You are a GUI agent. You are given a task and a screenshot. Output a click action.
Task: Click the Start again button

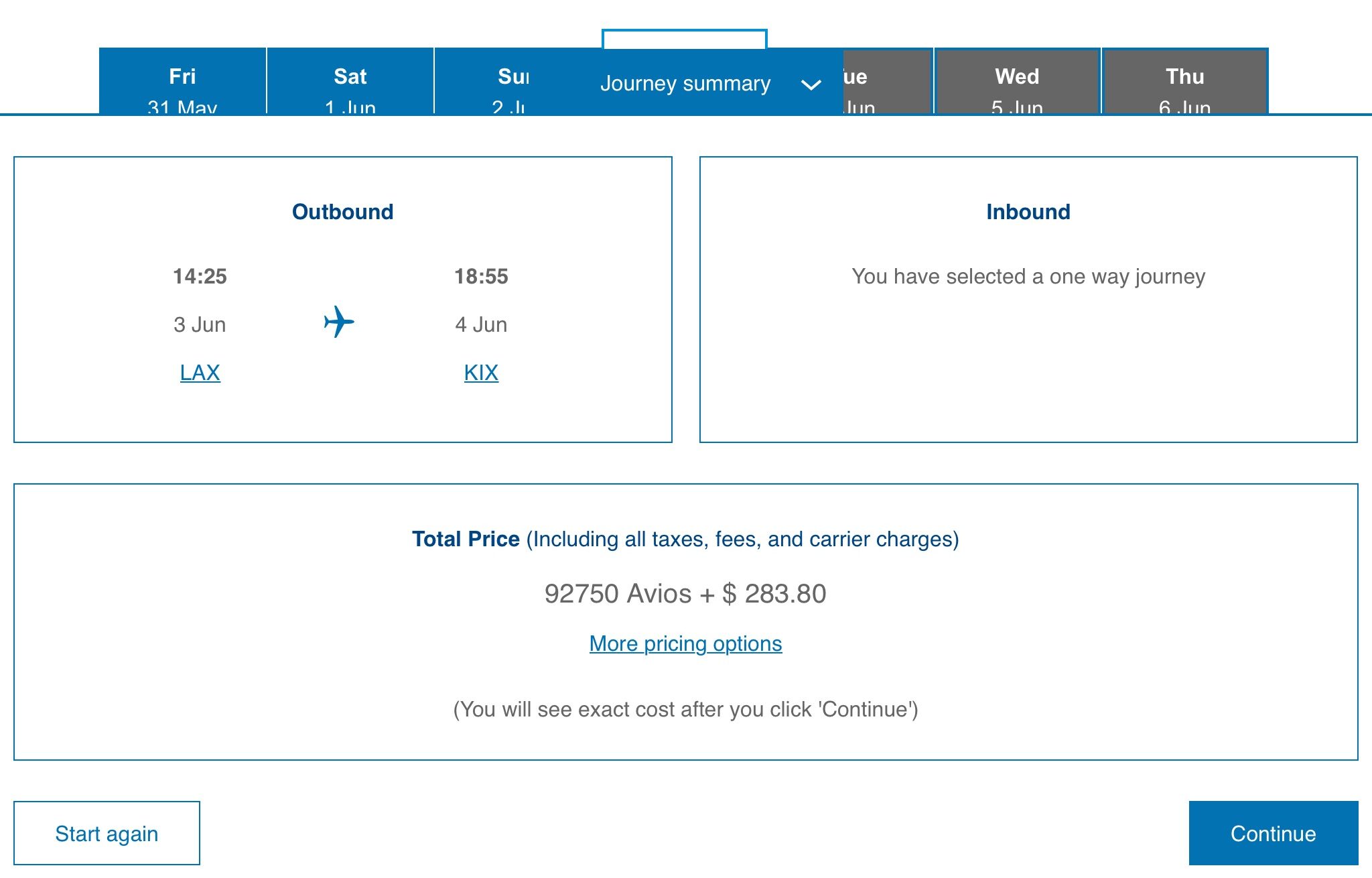[x=107, y=833]
